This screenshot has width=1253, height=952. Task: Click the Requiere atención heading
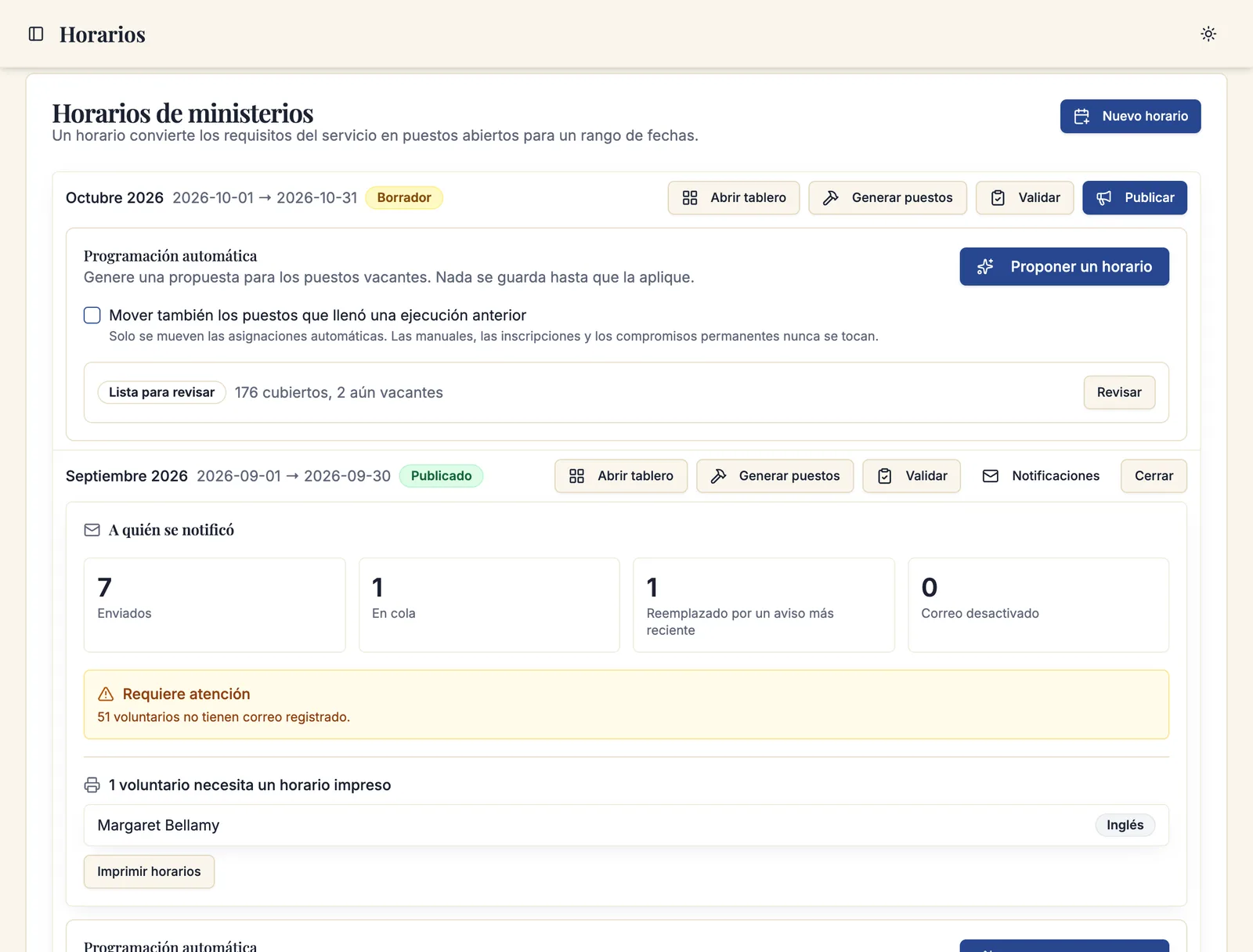tap(186, 694)
